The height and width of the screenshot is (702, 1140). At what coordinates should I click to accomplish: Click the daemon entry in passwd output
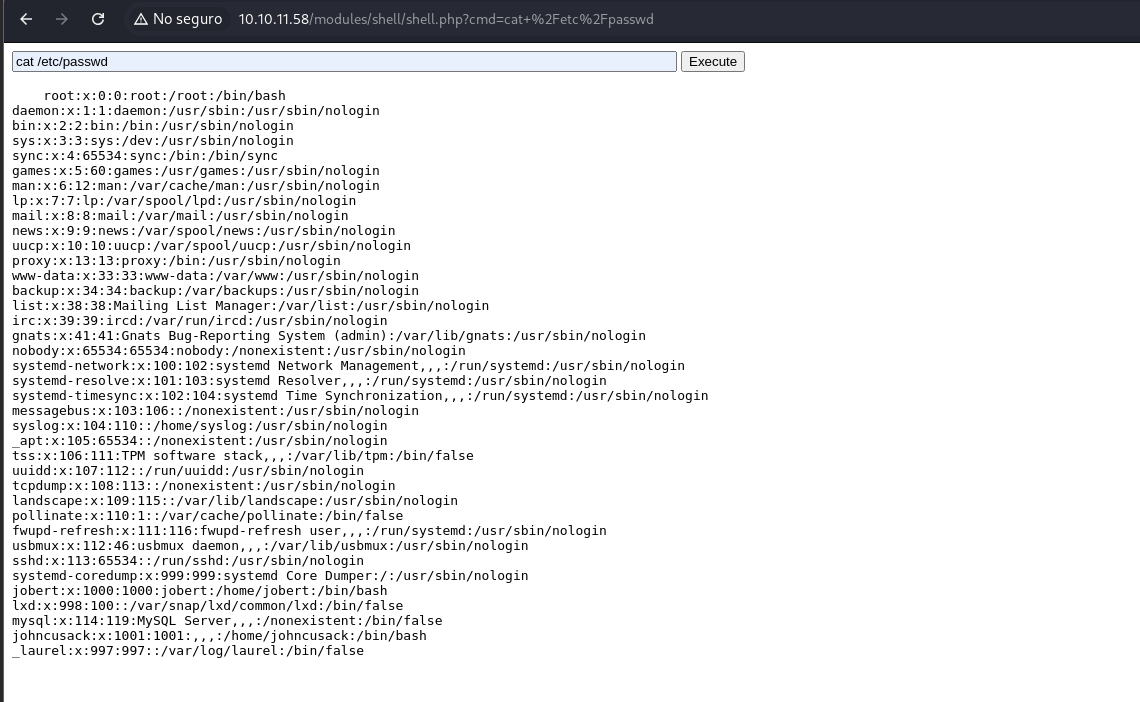[x=195, y=111]
